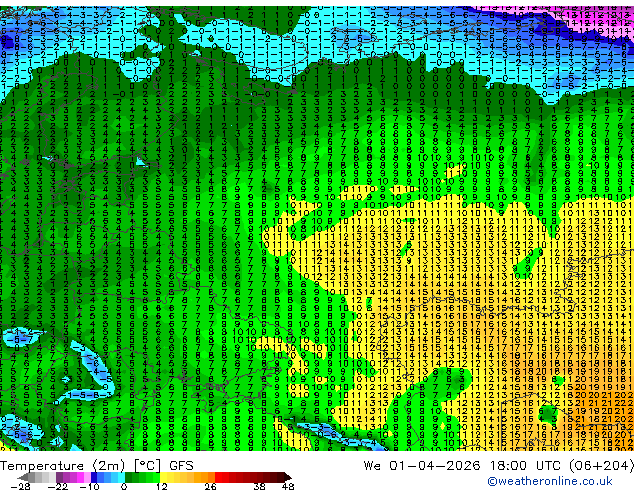Click the "(06+204)" forecast run label
634x490 pixels.
[602, 466]
